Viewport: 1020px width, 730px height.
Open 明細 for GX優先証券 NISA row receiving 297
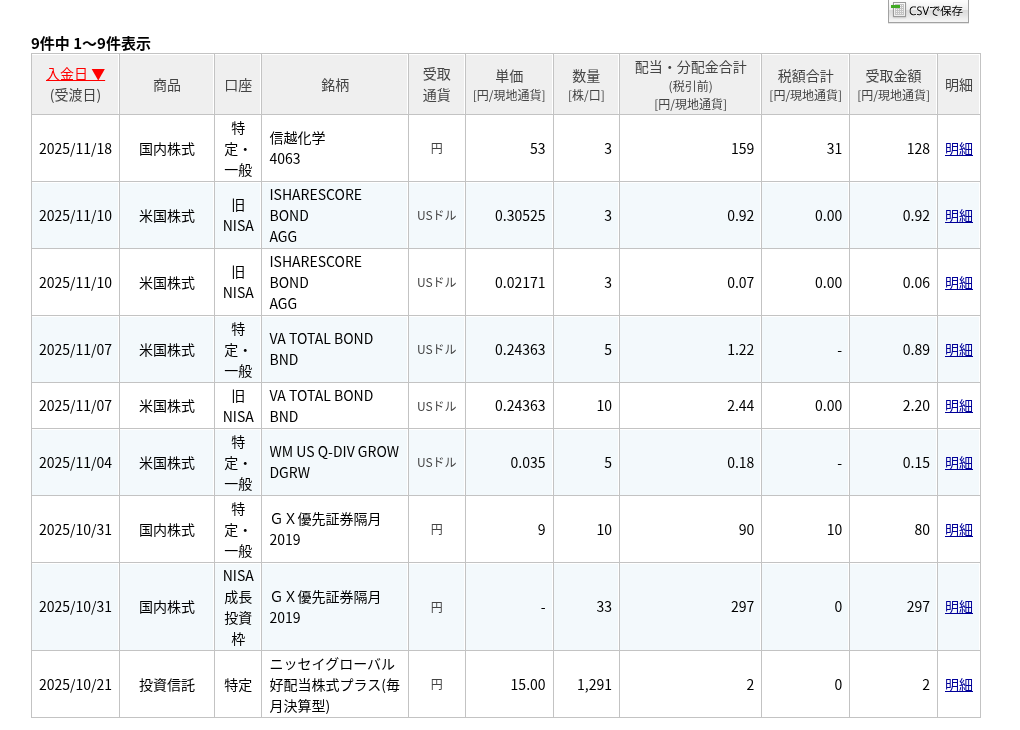click(x=958, y=606)
